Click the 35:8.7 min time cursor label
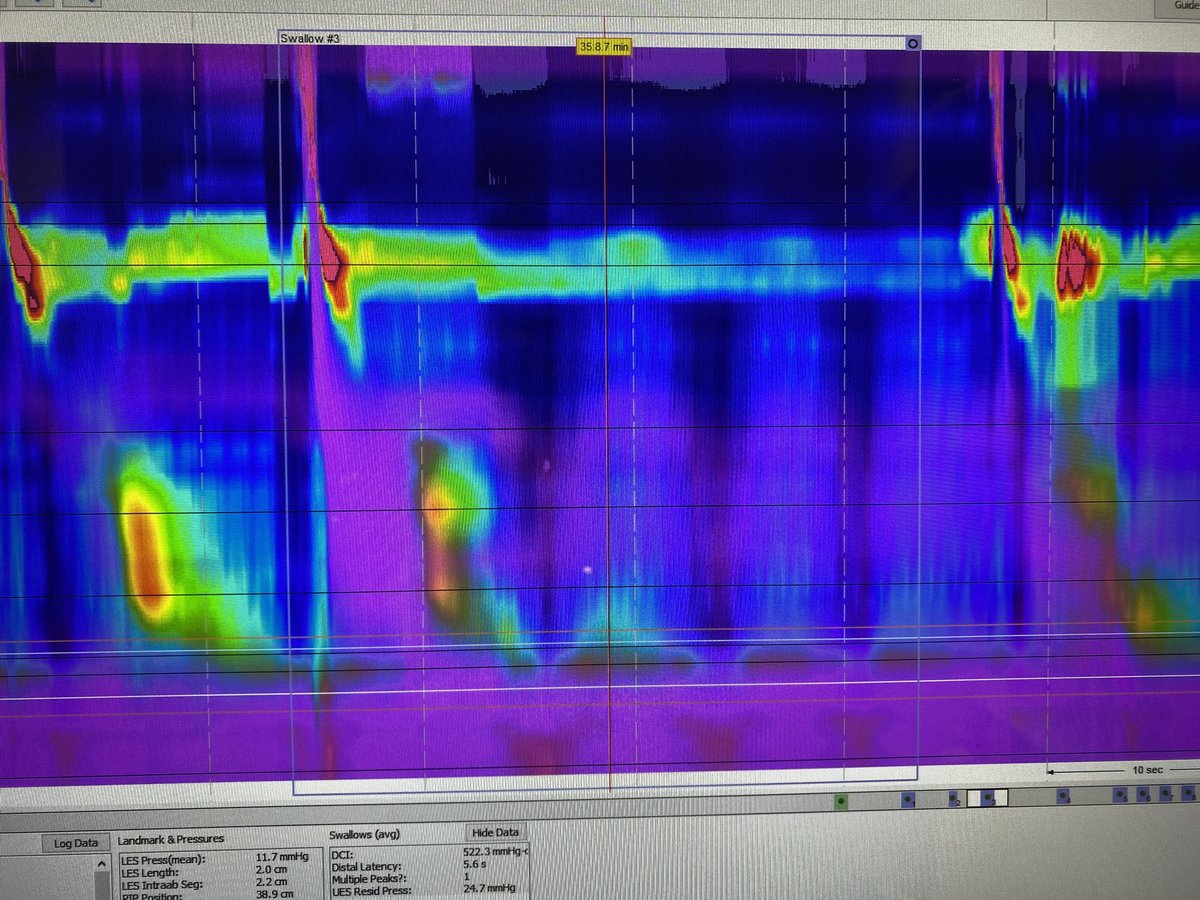Screen dimensions: 1200x900 point(605,47)
